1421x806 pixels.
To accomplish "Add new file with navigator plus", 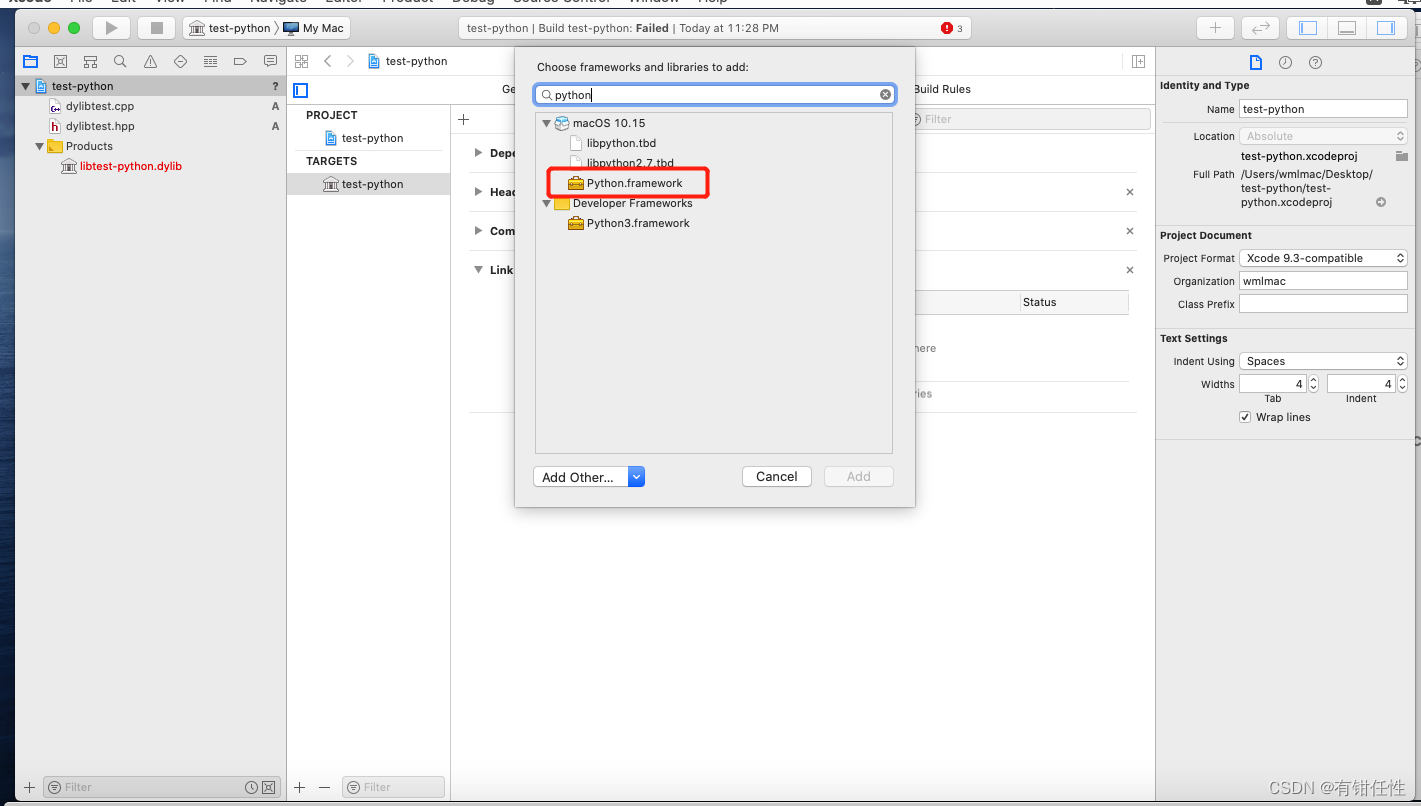I will pyautogui.click(x=29, y=787).
